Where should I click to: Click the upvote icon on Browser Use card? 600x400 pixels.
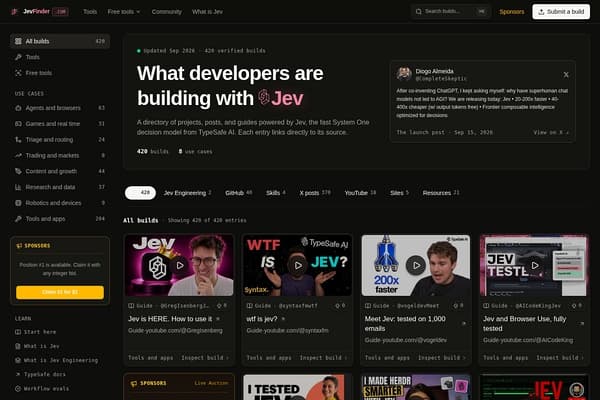[574, 306]
